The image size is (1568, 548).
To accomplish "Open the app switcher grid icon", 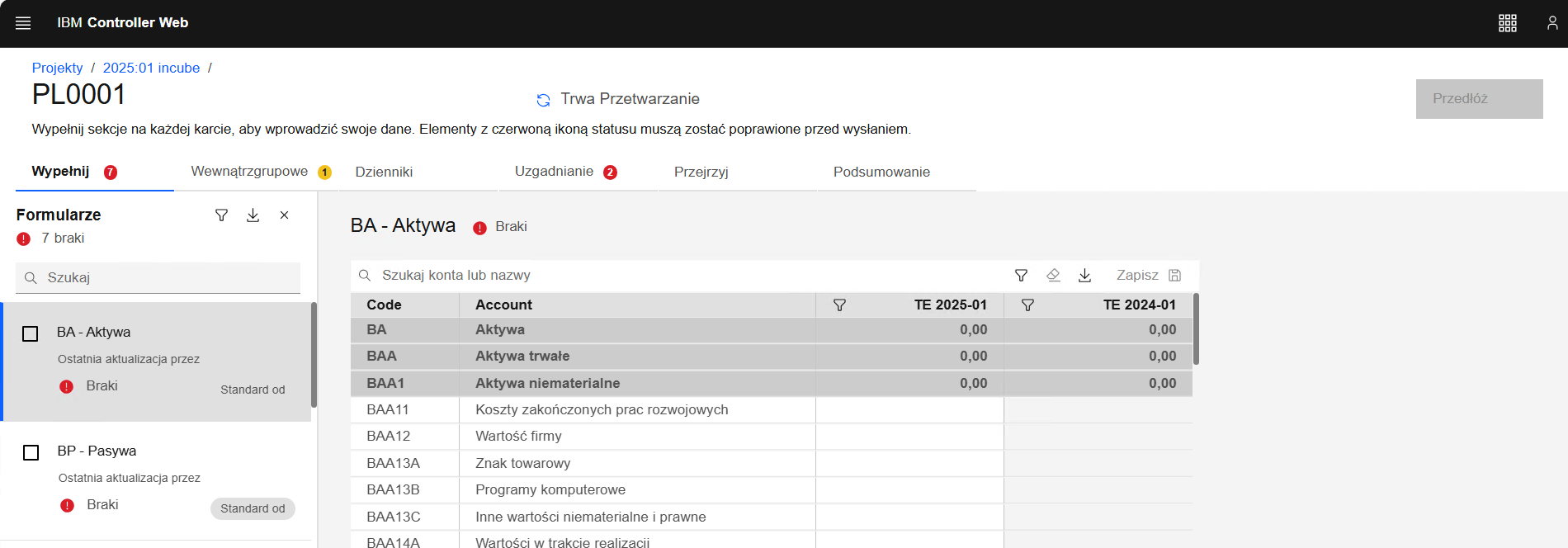I will pyautogui.click(x=1507, y=23).
